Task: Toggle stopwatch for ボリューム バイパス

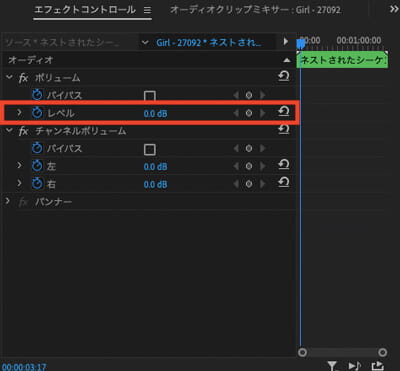Action: click(x=37, y=95)
